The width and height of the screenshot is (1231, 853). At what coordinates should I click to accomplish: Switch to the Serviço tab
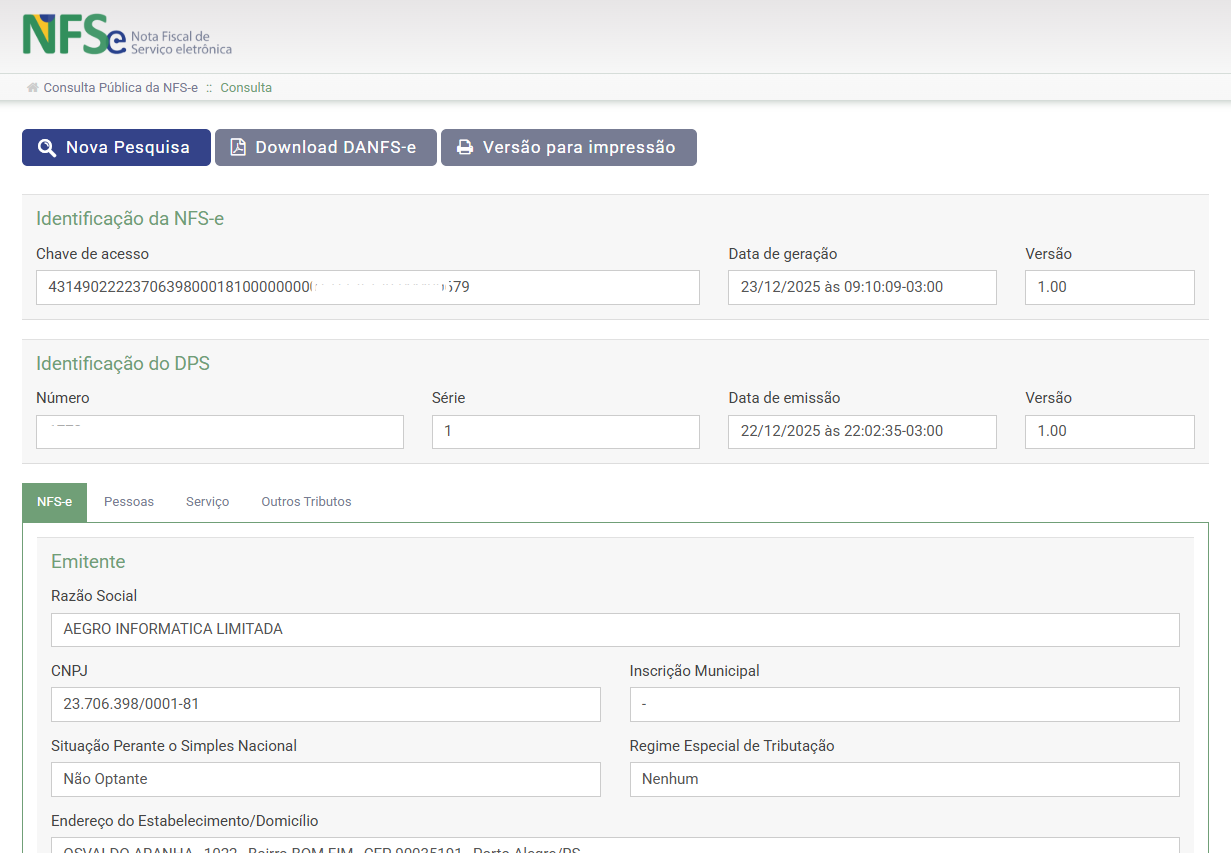207,502
